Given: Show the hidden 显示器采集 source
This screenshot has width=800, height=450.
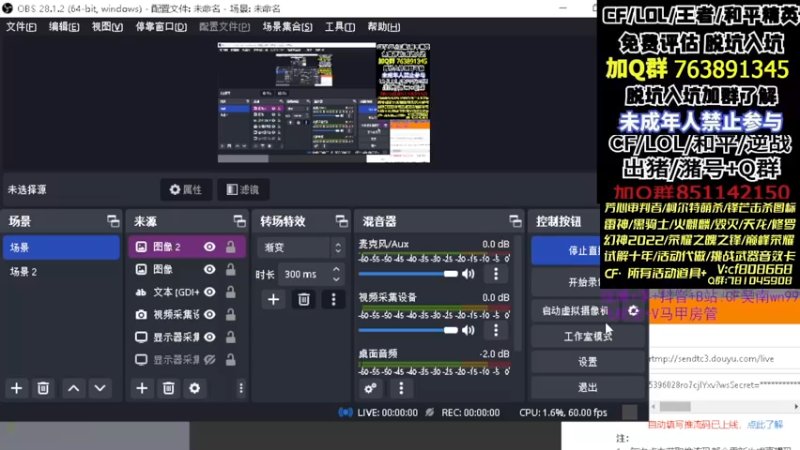Looking at the screenshot, I should click(x=210, y=360).
